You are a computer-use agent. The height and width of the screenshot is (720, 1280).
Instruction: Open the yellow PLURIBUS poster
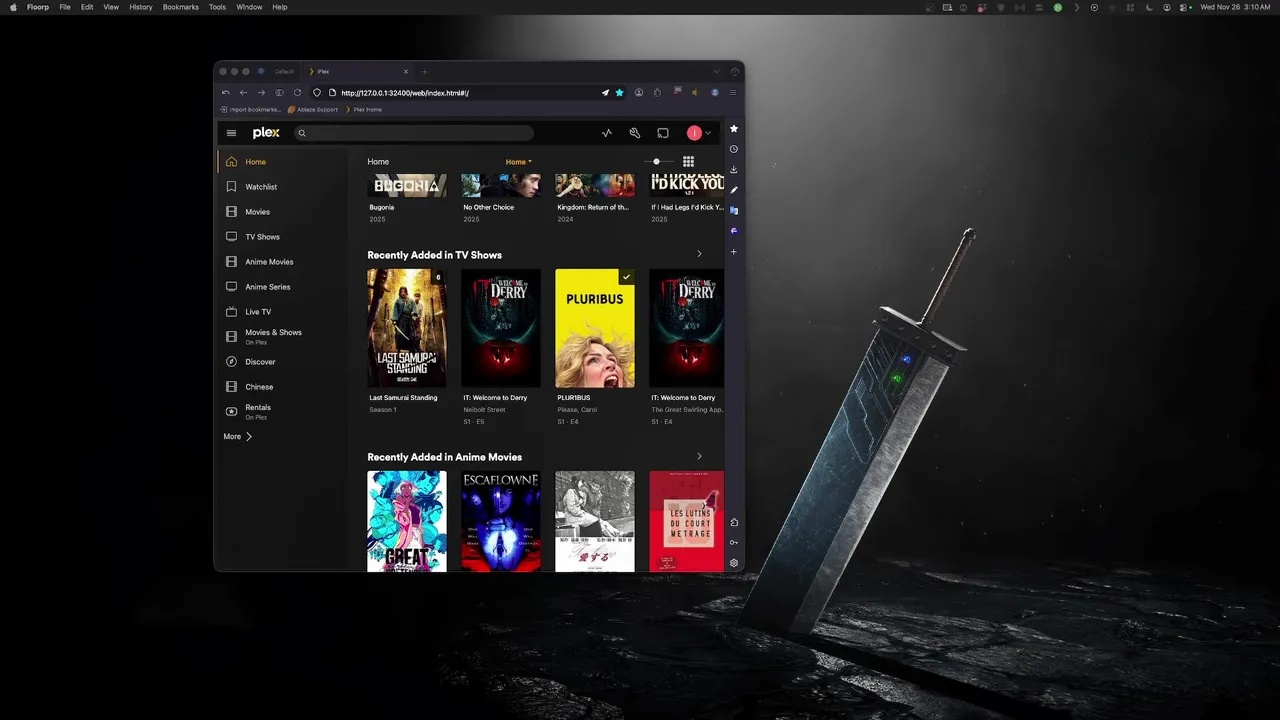[595, 328]
